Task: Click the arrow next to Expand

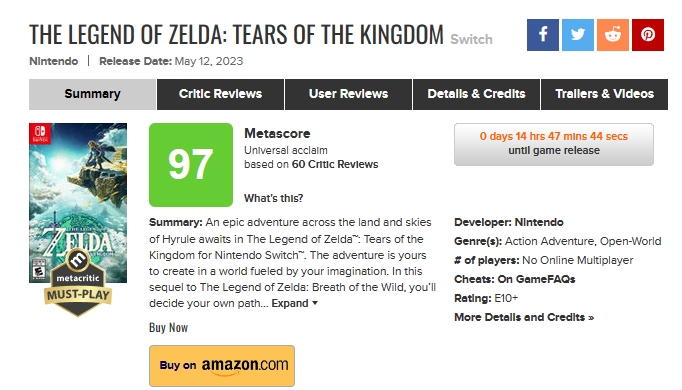Action: [315, 303]
